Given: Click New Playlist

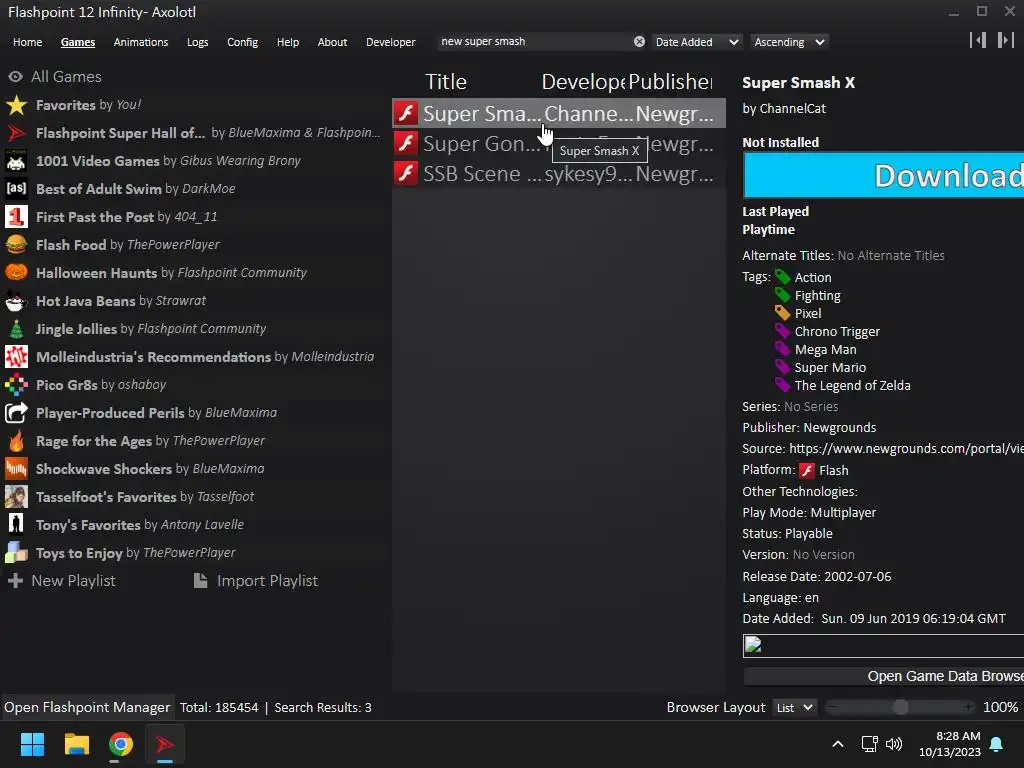Looking at the screenshot, I should (61, 581).
